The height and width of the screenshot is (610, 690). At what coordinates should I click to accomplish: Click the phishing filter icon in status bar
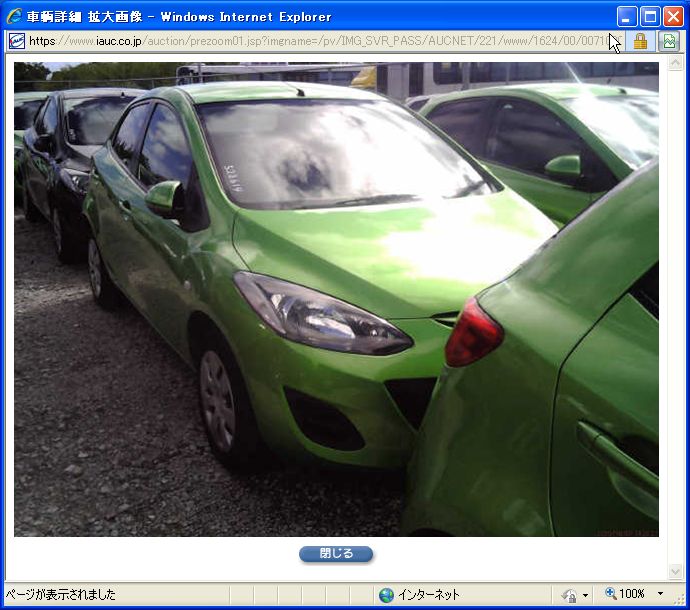[x=570, y=594]
